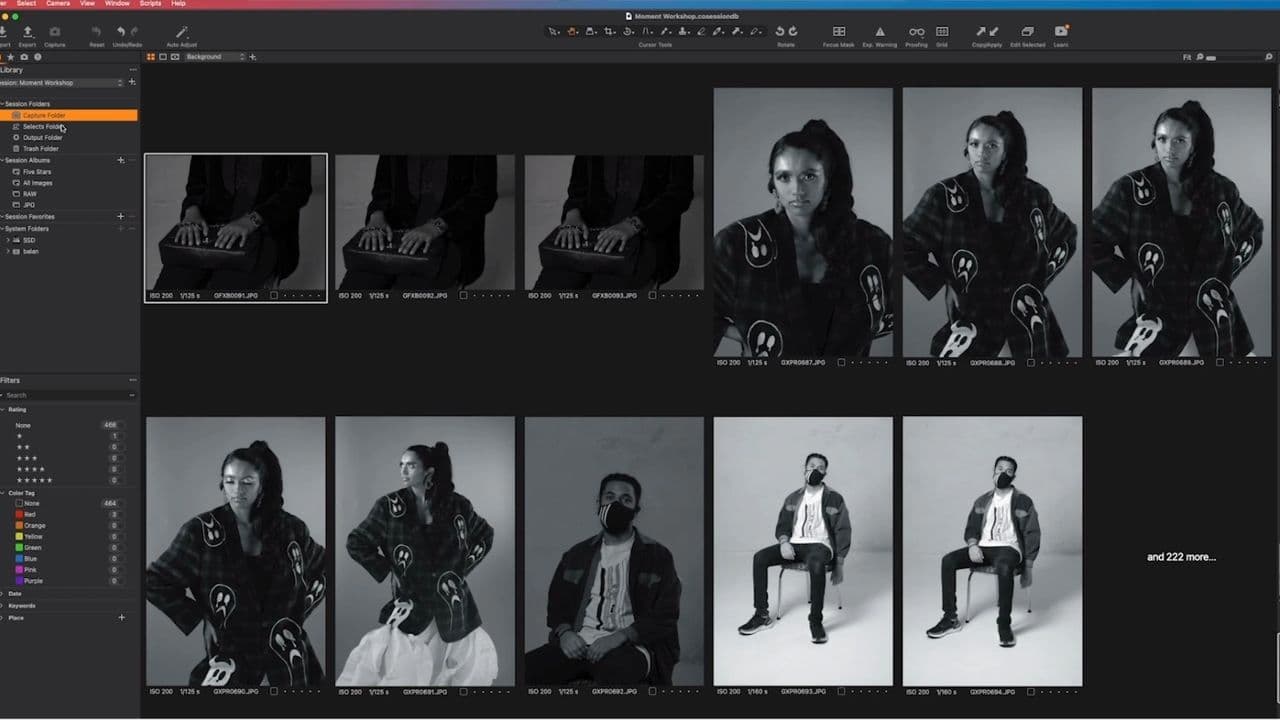Toggle color tag box for GXPR0691.JPG
1280x720 pixels.
click(463, 691)
